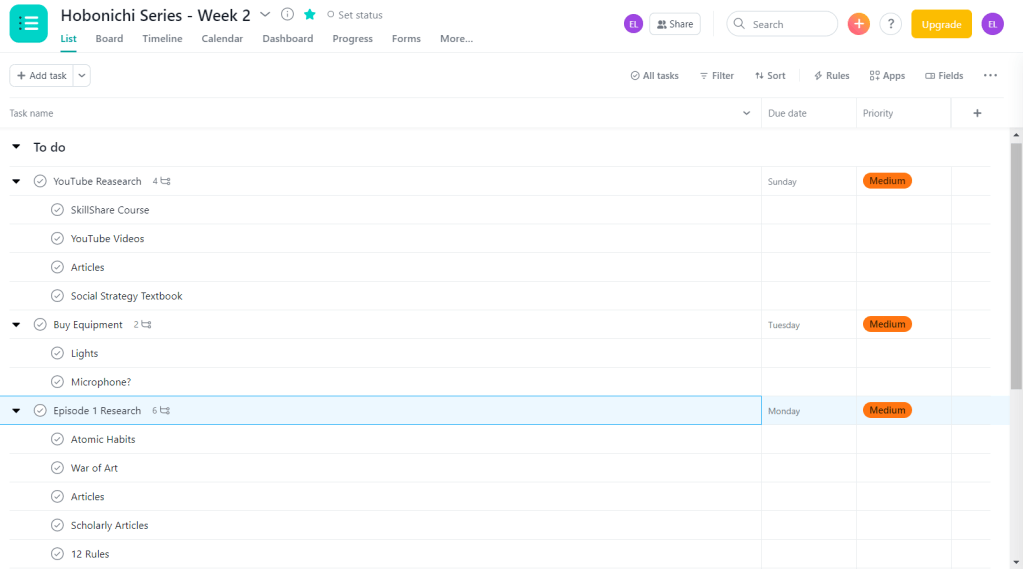Click subtask count icon on Buy Equipment
The image size is (1023, 569).
(146, 325)
